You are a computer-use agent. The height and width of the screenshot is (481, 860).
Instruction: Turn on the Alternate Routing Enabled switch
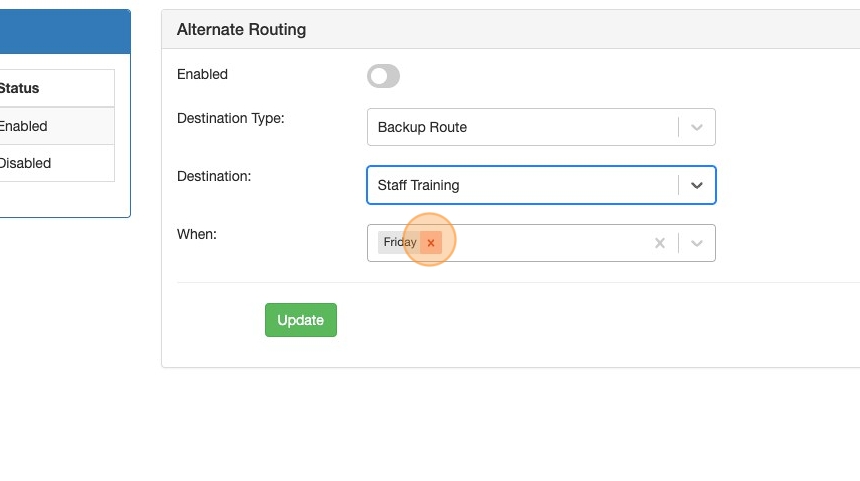(383, 76)
